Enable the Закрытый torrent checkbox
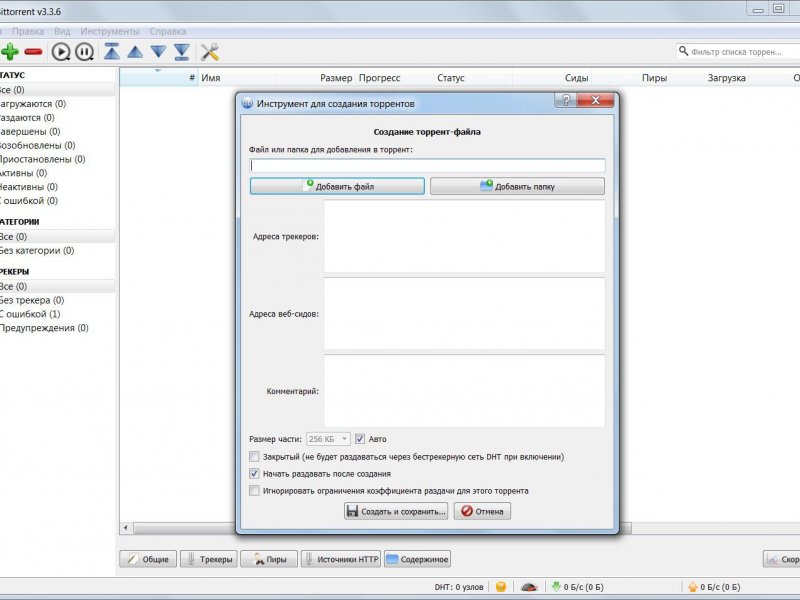 pyautogui.click(x=254, y=457)
